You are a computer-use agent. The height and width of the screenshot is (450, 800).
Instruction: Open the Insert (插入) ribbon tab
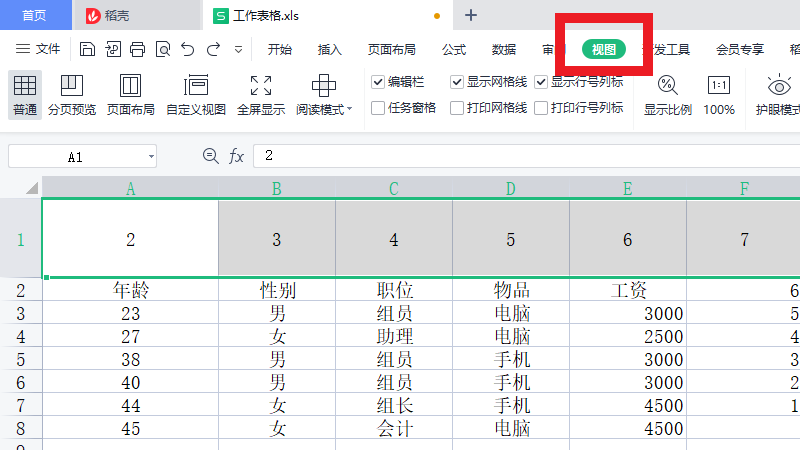(x=330, y=49)
